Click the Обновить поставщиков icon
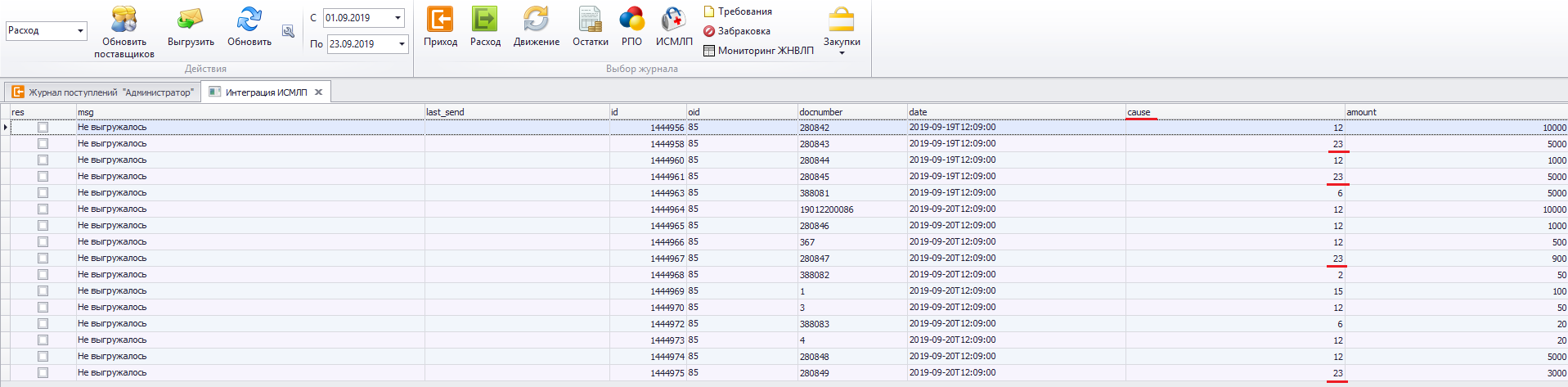 124,20
